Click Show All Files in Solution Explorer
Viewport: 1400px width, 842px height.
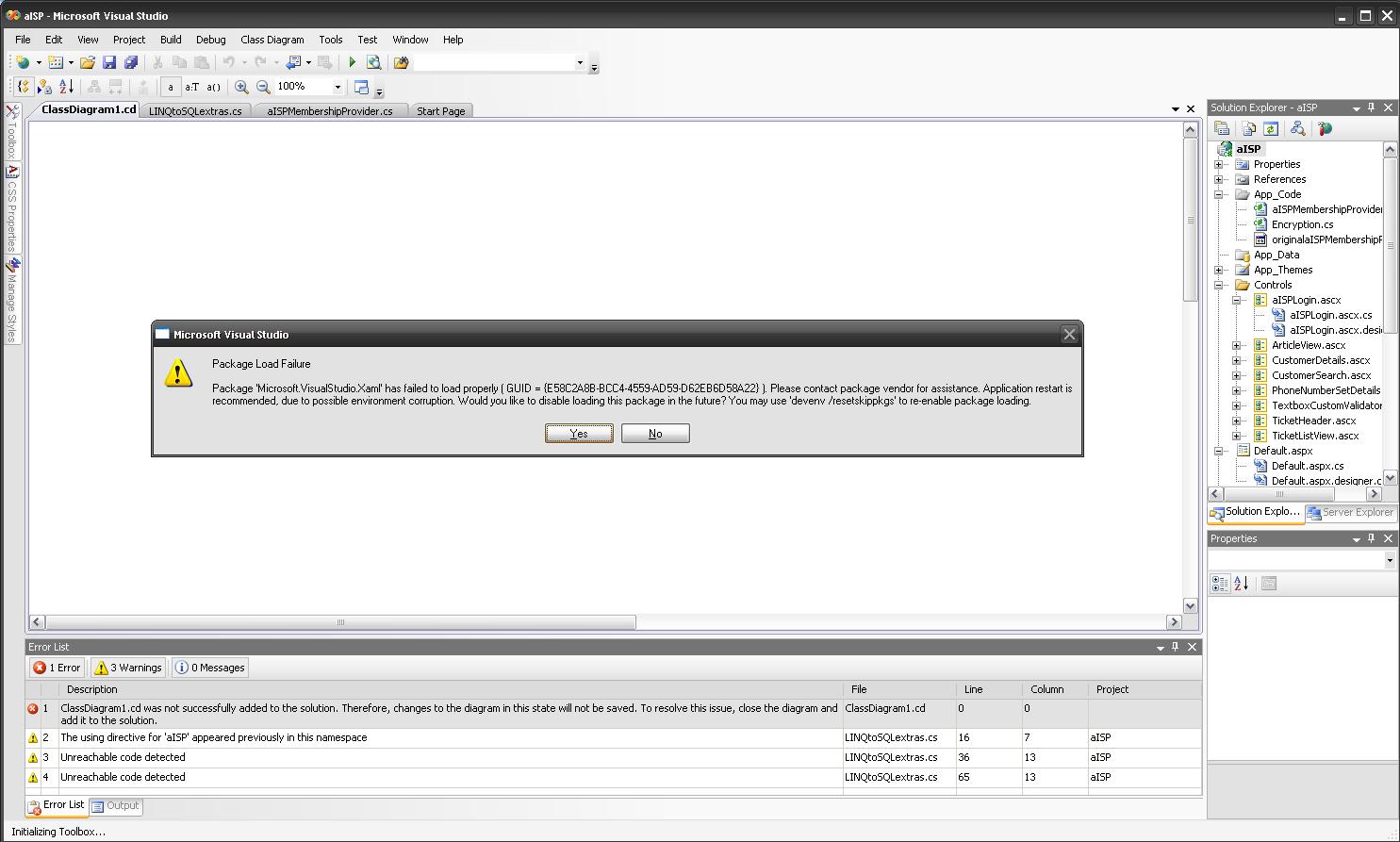1249,129
